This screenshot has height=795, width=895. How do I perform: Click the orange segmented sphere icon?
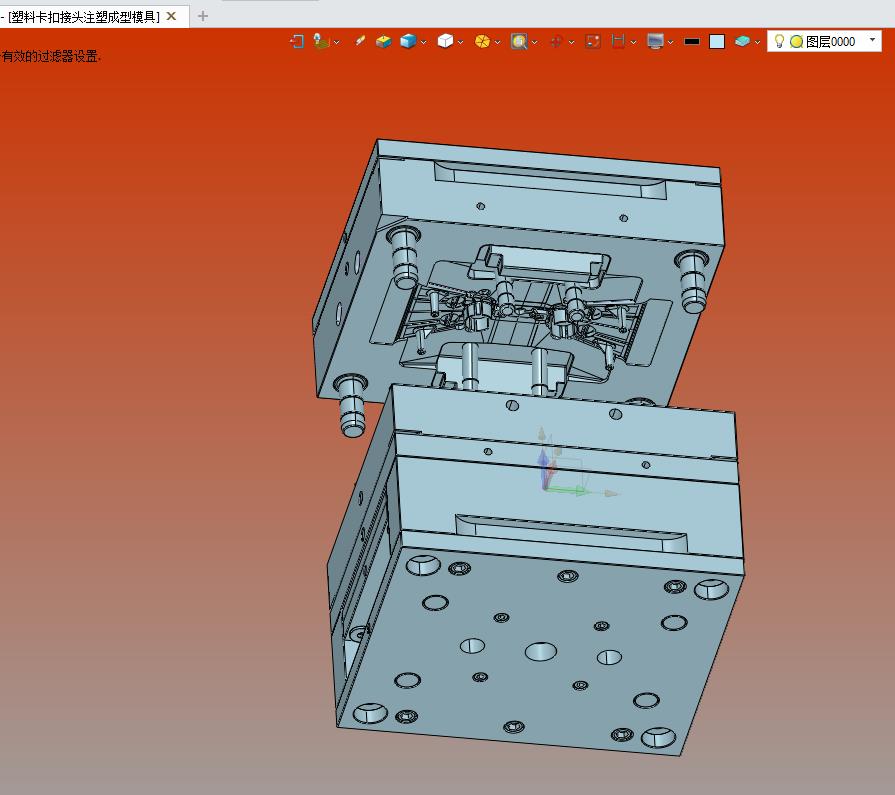[x=482, y=41]
